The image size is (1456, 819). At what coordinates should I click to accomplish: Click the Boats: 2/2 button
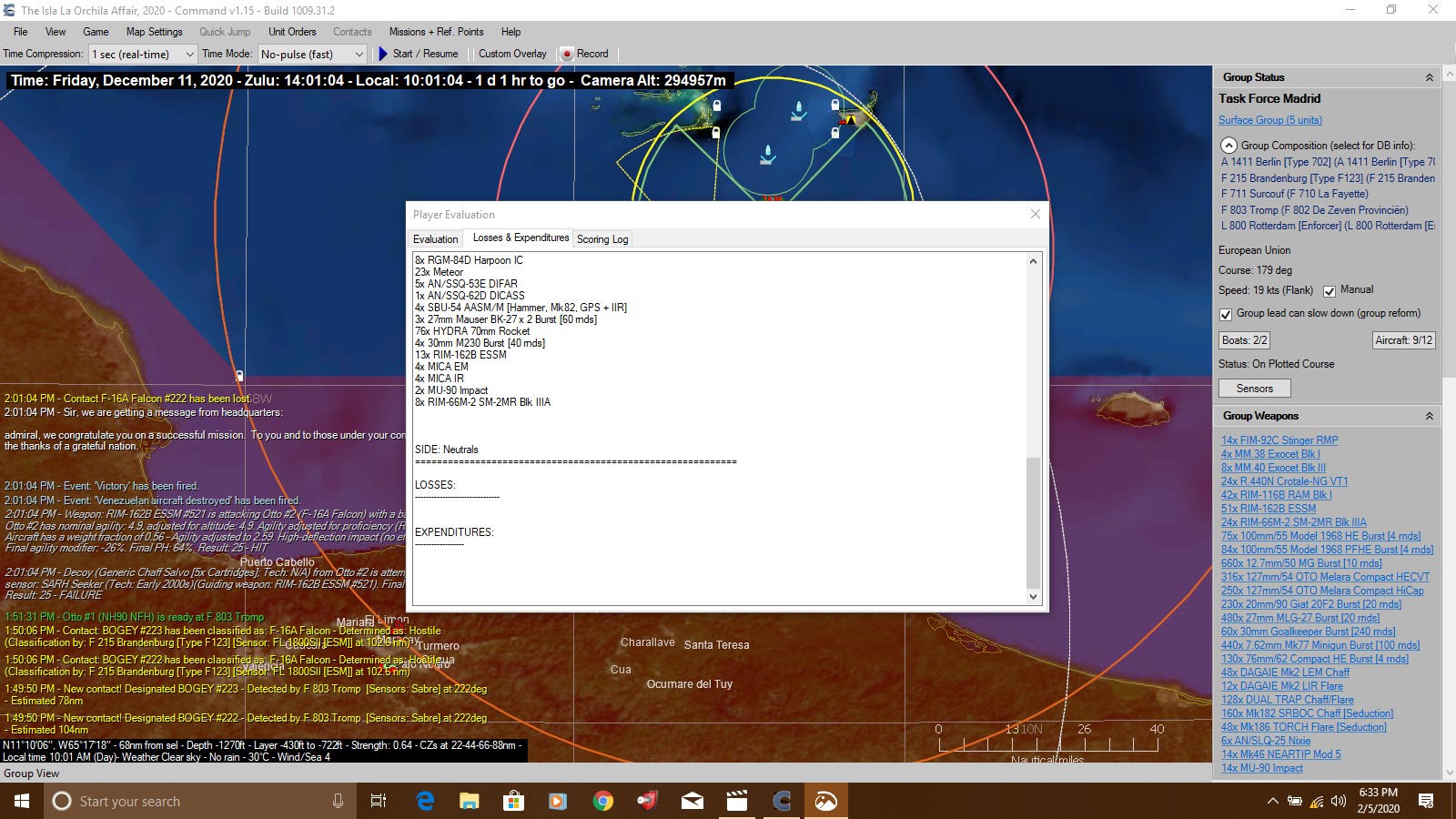1244,340
